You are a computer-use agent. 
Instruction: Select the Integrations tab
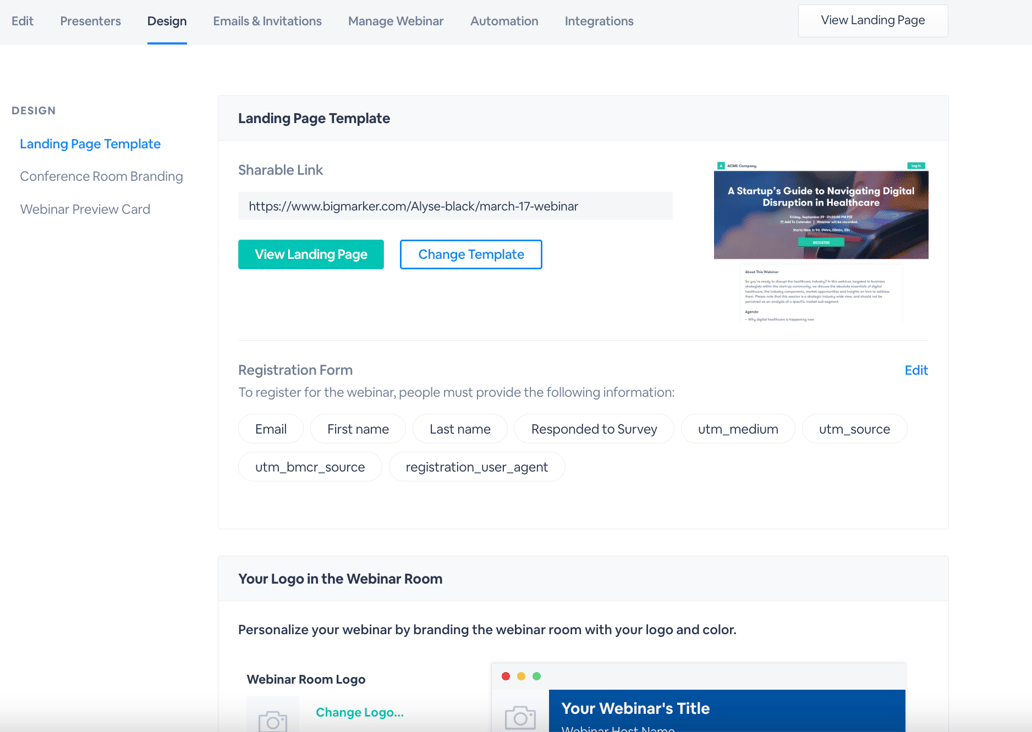pos(598,20)
